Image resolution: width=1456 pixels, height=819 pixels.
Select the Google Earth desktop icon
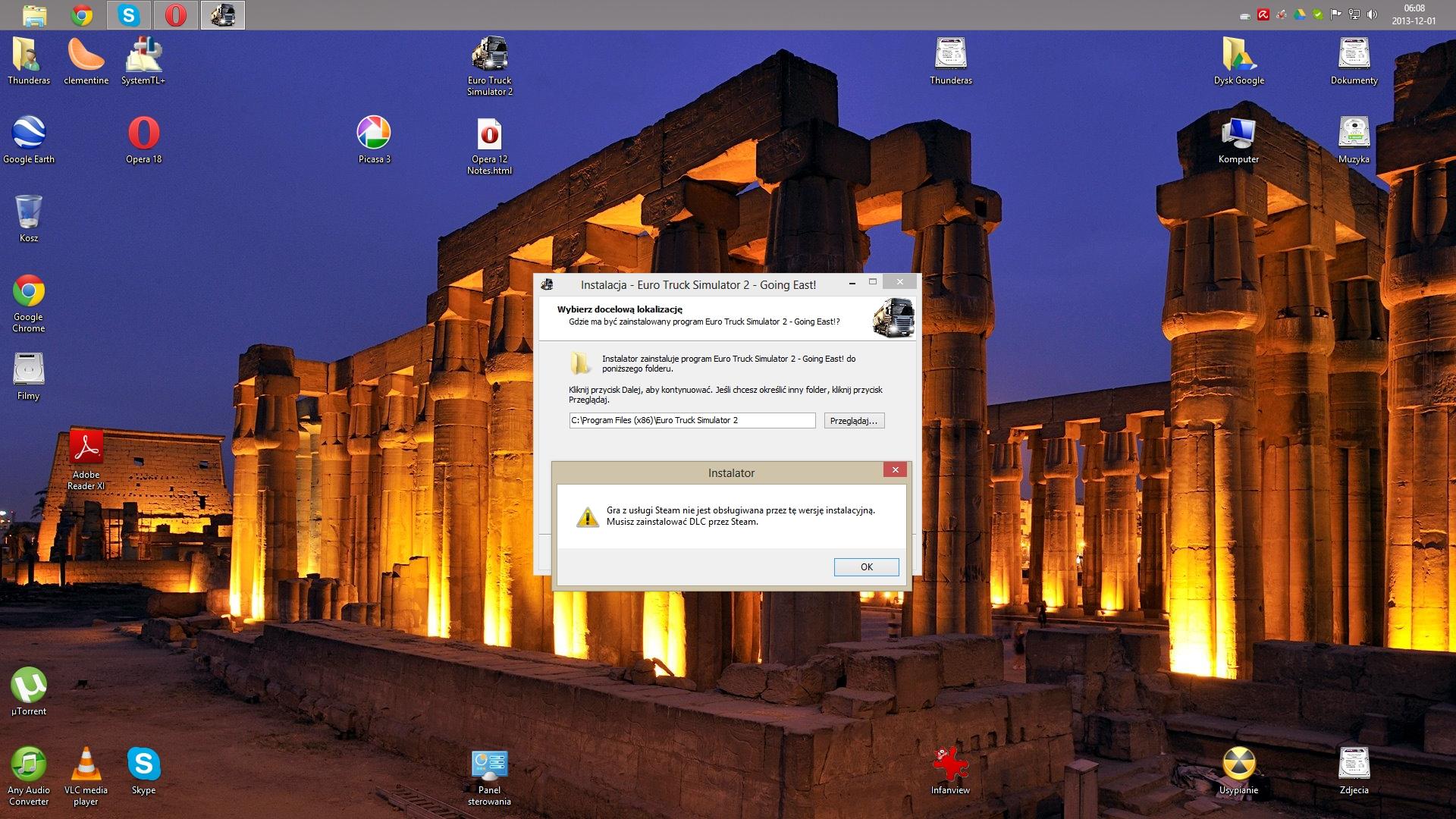[29, 140]
